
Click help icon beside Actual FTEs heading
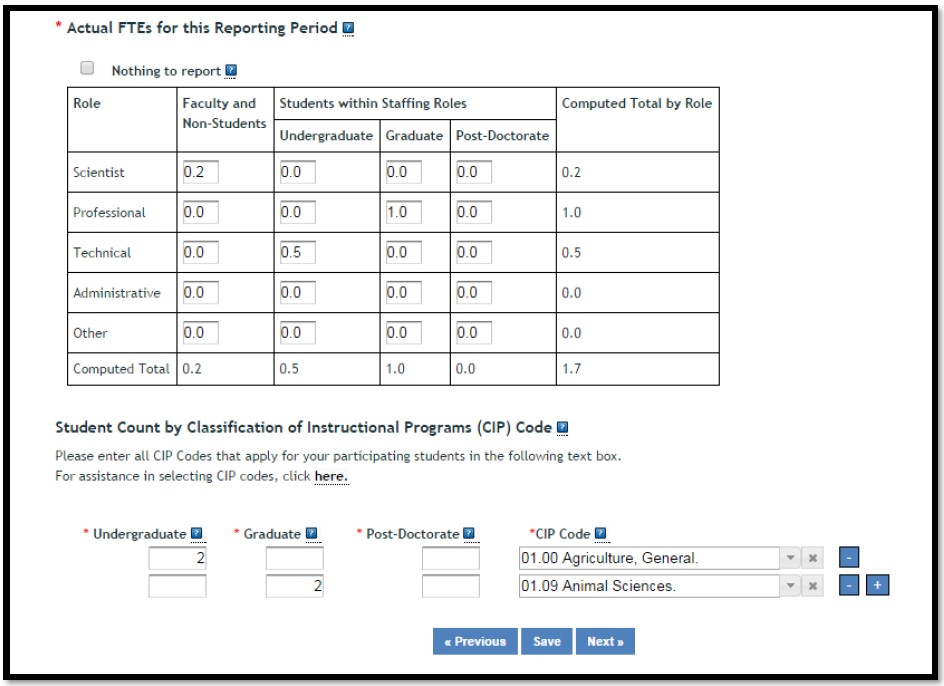pos(348,28)
